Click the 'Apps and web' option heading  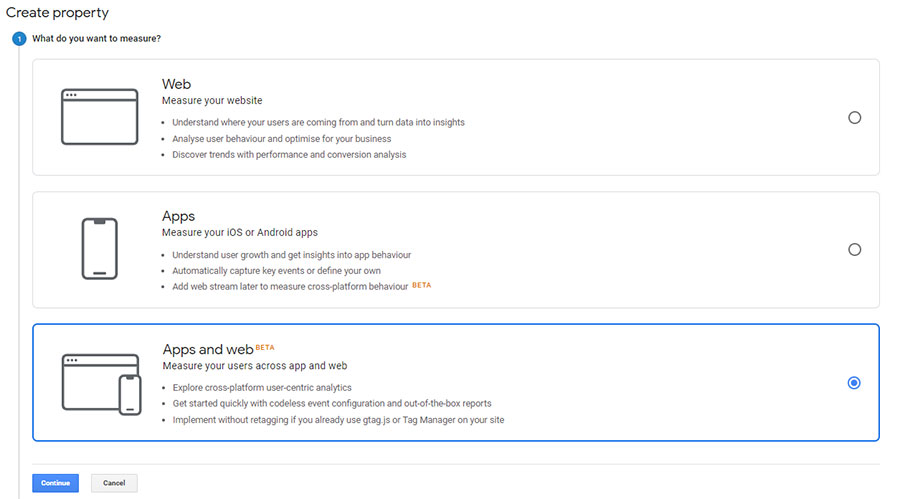pyautogui.click(x=208, y=350)
